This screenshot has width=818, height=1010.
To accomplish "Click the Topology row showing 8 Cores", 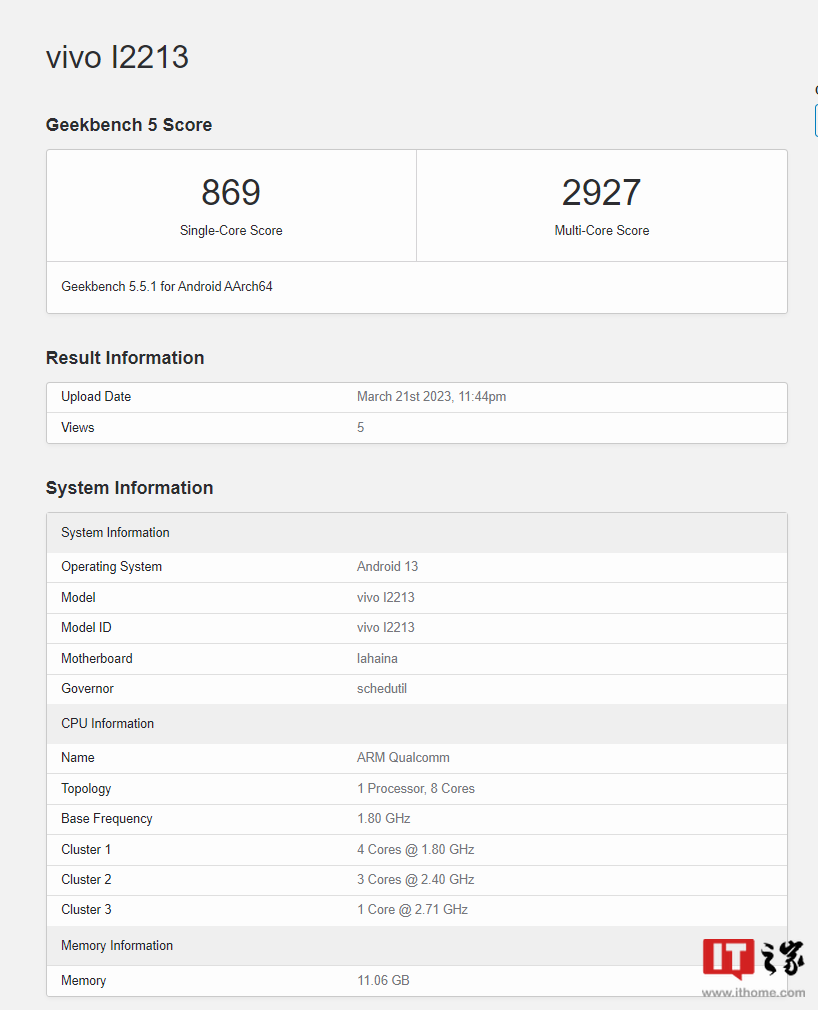I will [x=415, y=789].
